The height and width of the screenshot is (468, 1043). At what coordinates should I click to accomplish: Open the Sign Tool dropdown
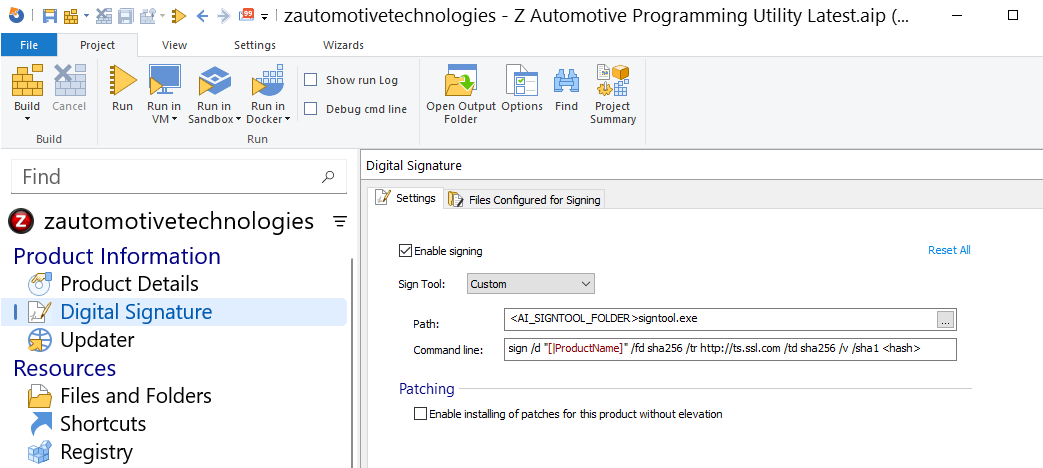click(x=531, y=284)
